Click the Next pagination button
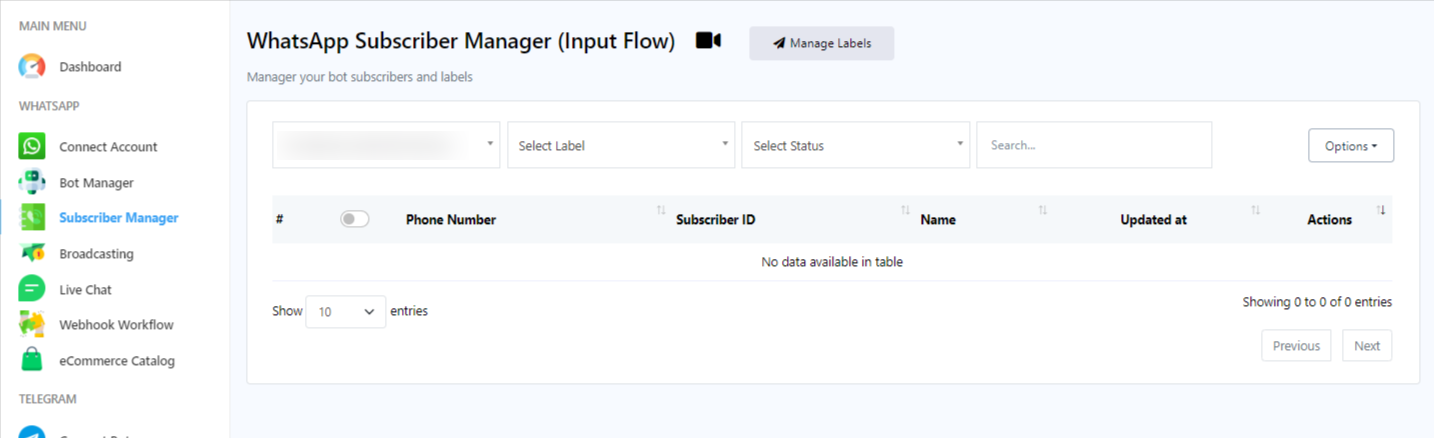The image size is (1434, 438). tap(1366, 346)
